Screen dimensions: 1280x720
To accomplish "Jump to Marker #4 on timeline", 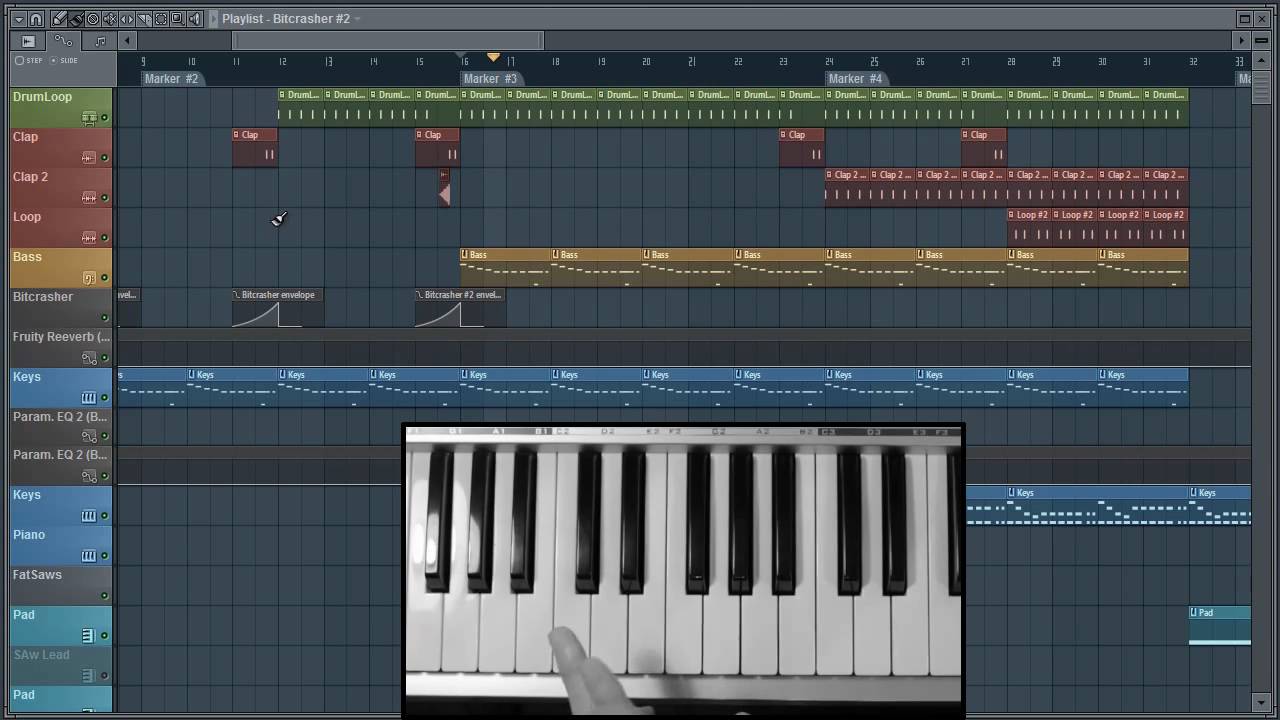I will [x=855, y=79].
